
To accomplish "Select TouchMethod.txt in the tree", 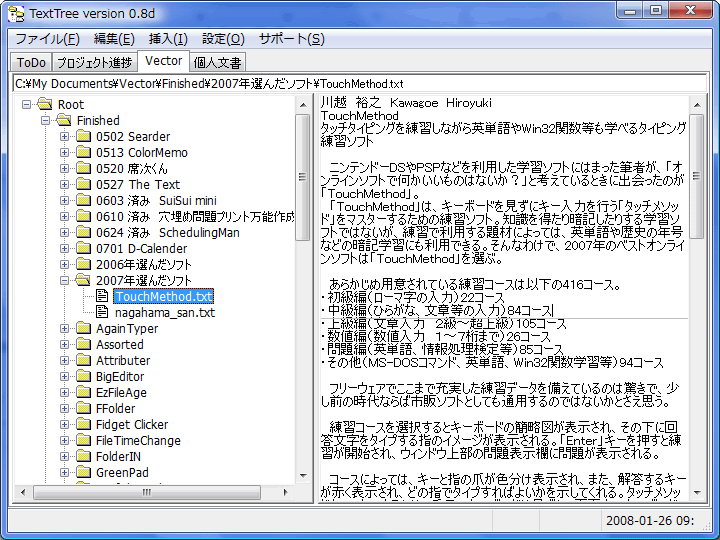I will (164, 297).
